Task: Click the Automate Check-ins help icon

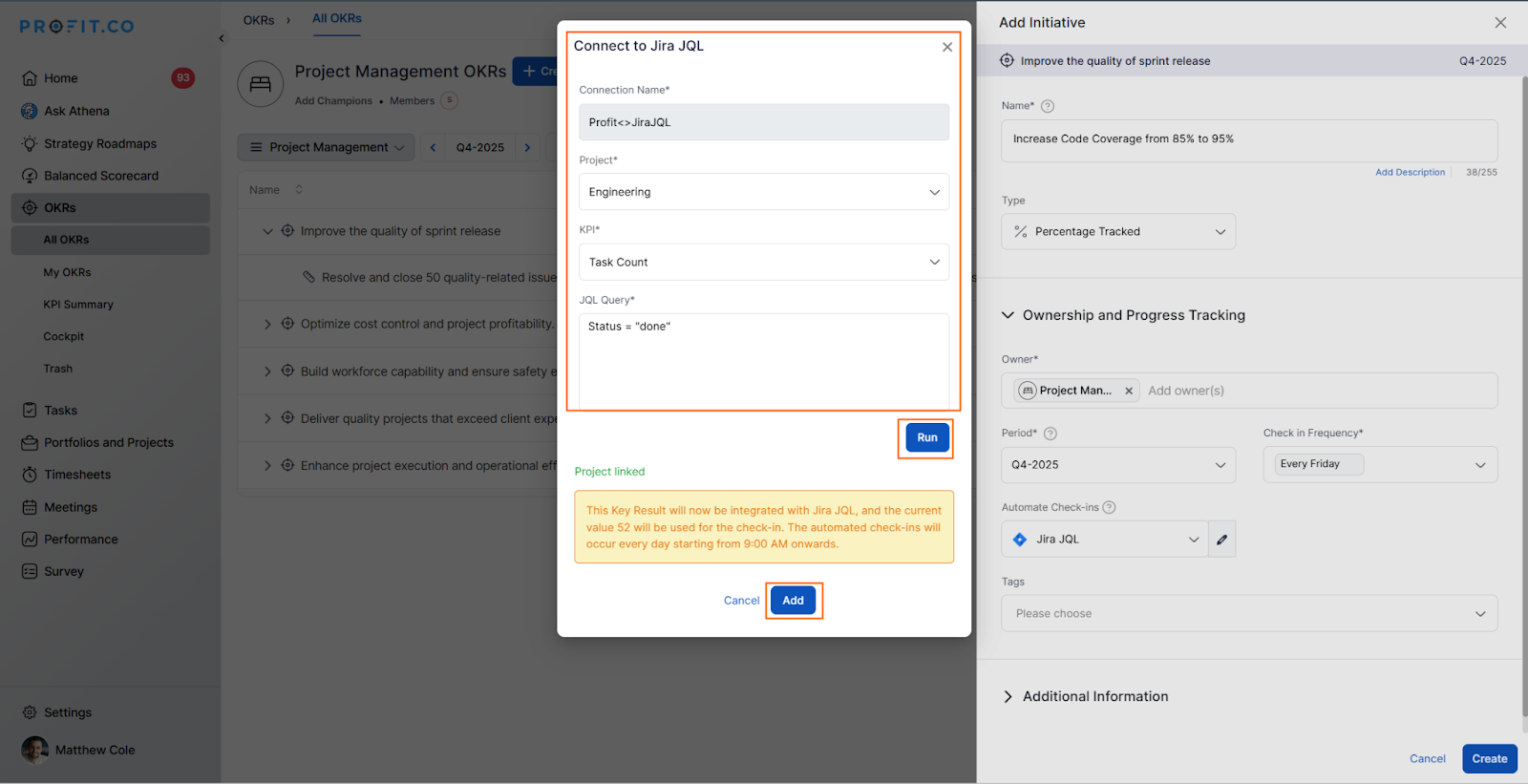Action: (x=1109, y=508)
